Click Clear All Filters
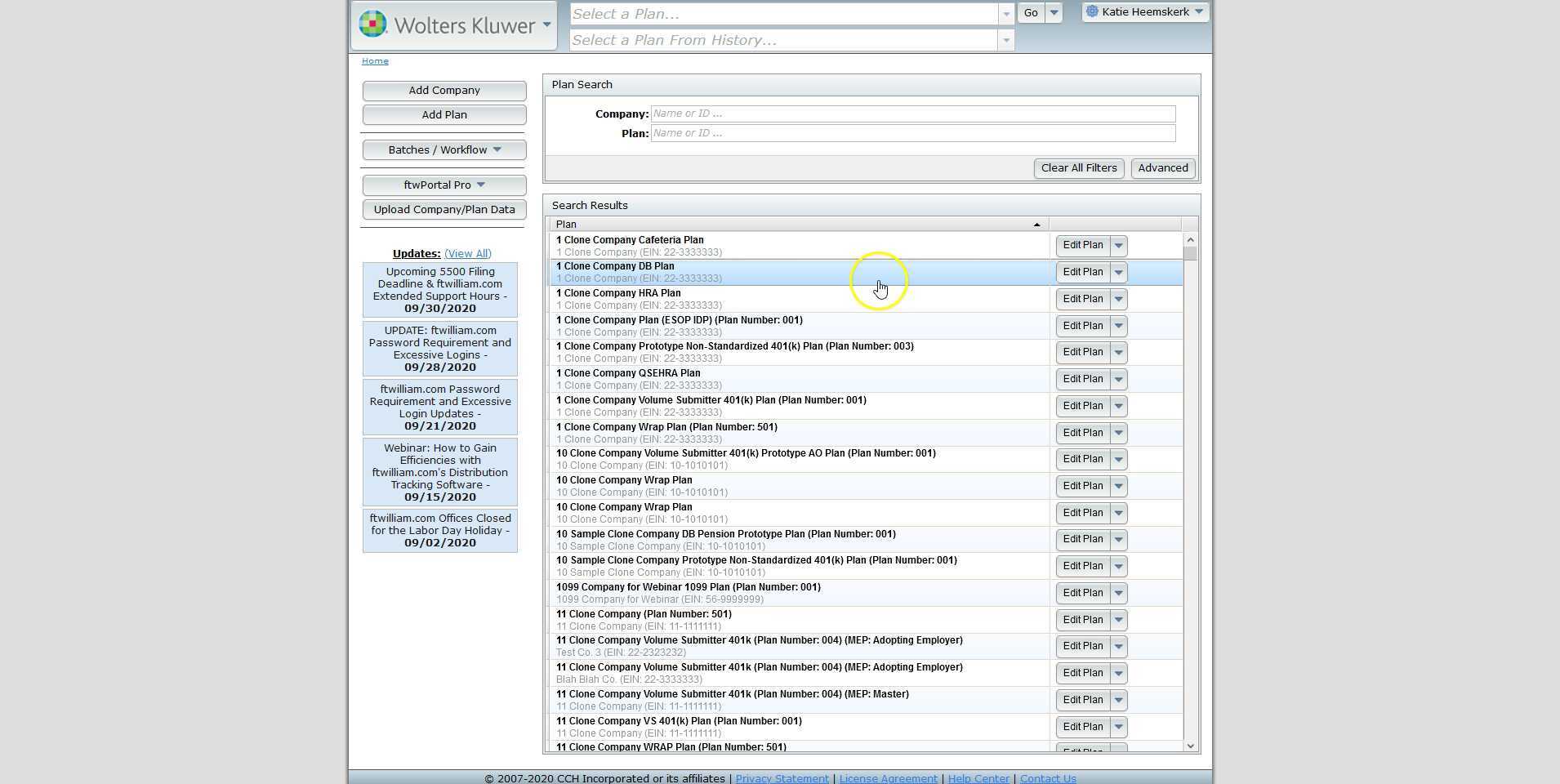The image size is (1560, 784). 1078,167
